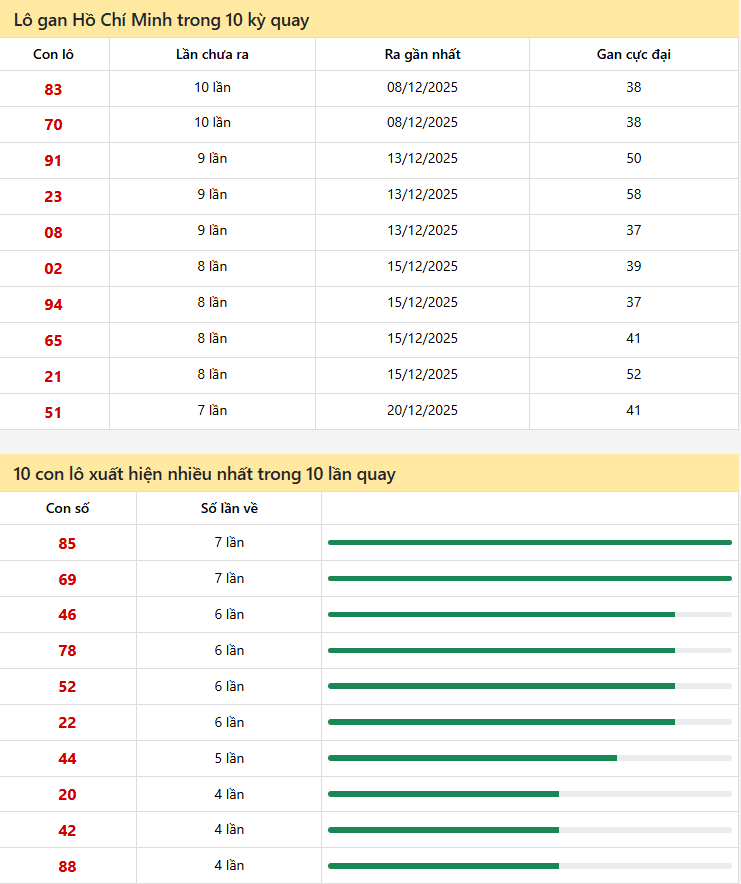Click the 'Ra gần nhất' column header

[422, 54]
